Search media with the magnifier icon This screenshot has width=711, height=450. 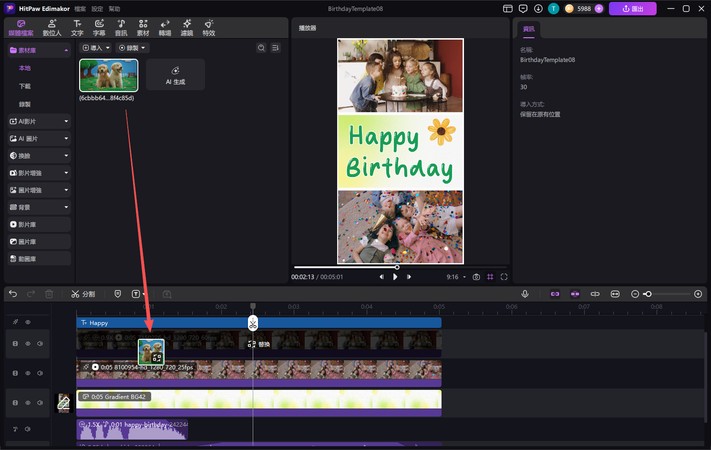pos(262,48)
